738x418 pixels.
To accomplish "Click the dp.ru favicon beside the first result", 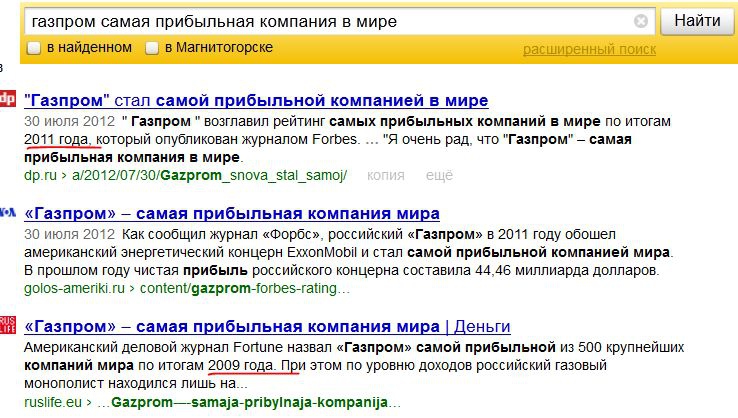I will pyautogui.click(x=8, y=98).
